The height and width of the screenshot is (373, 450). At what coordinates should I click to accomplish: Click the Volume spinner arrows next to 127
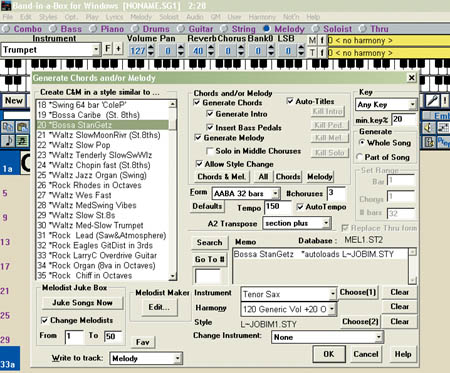(151, 51)
